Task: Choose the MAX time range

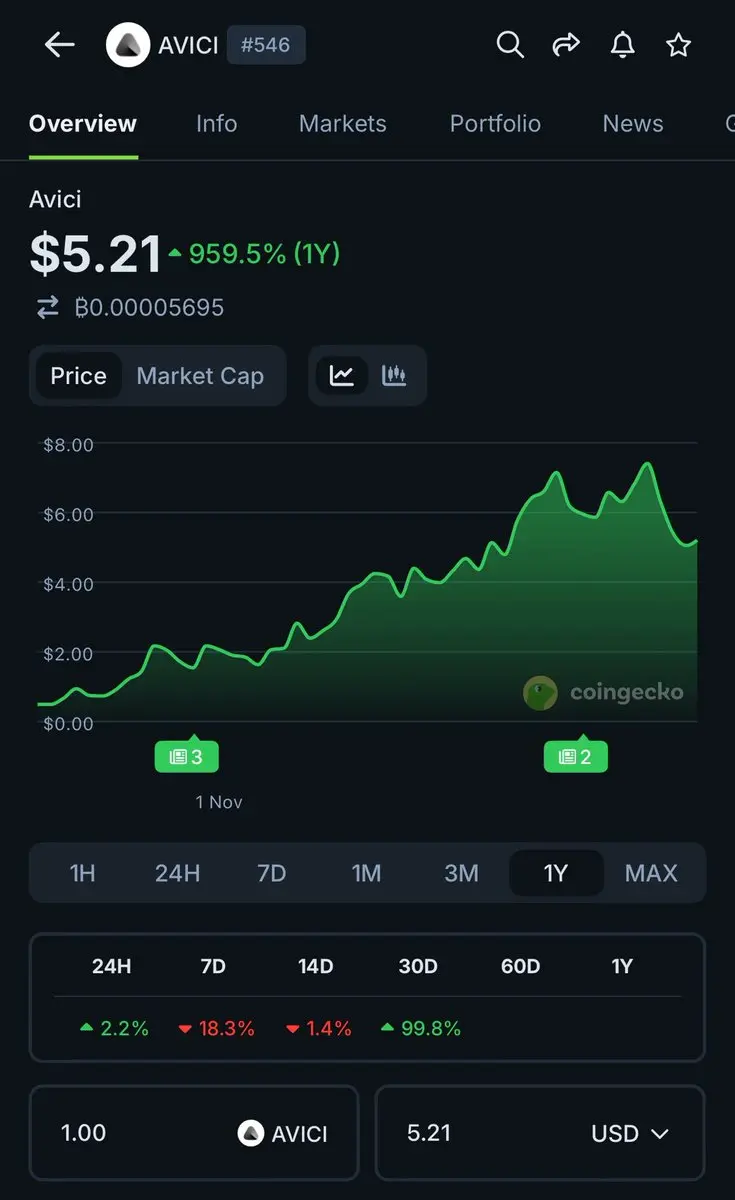Action: click(x=651, y=873)
